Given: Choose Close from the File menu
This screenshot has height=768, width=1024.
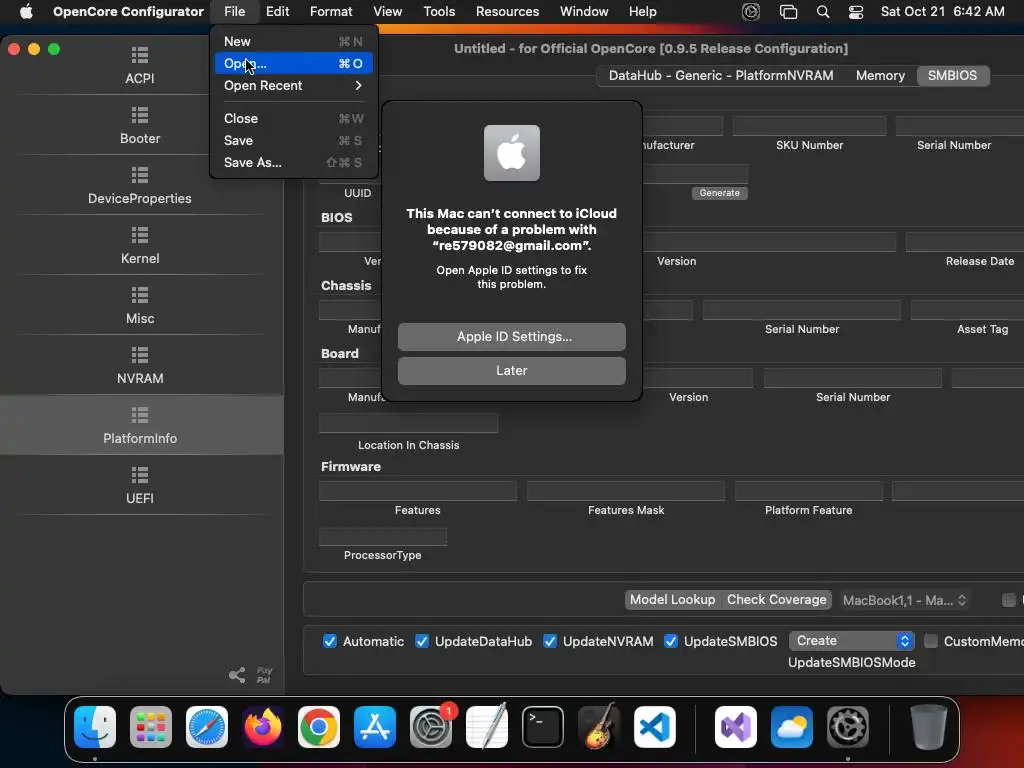Looking at the screenshot, I should [x=293, y=118].
